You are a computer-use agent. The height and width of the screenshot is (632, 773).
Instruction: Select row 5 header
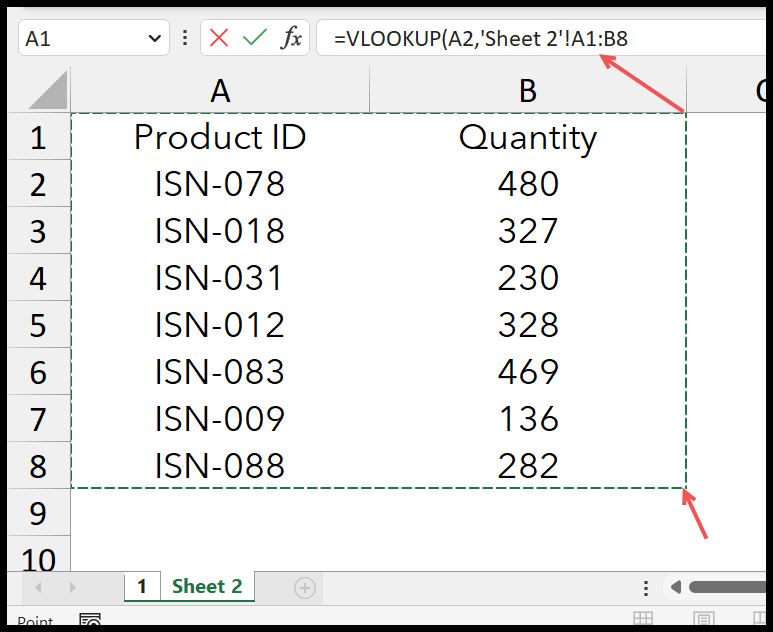point(38,324)
